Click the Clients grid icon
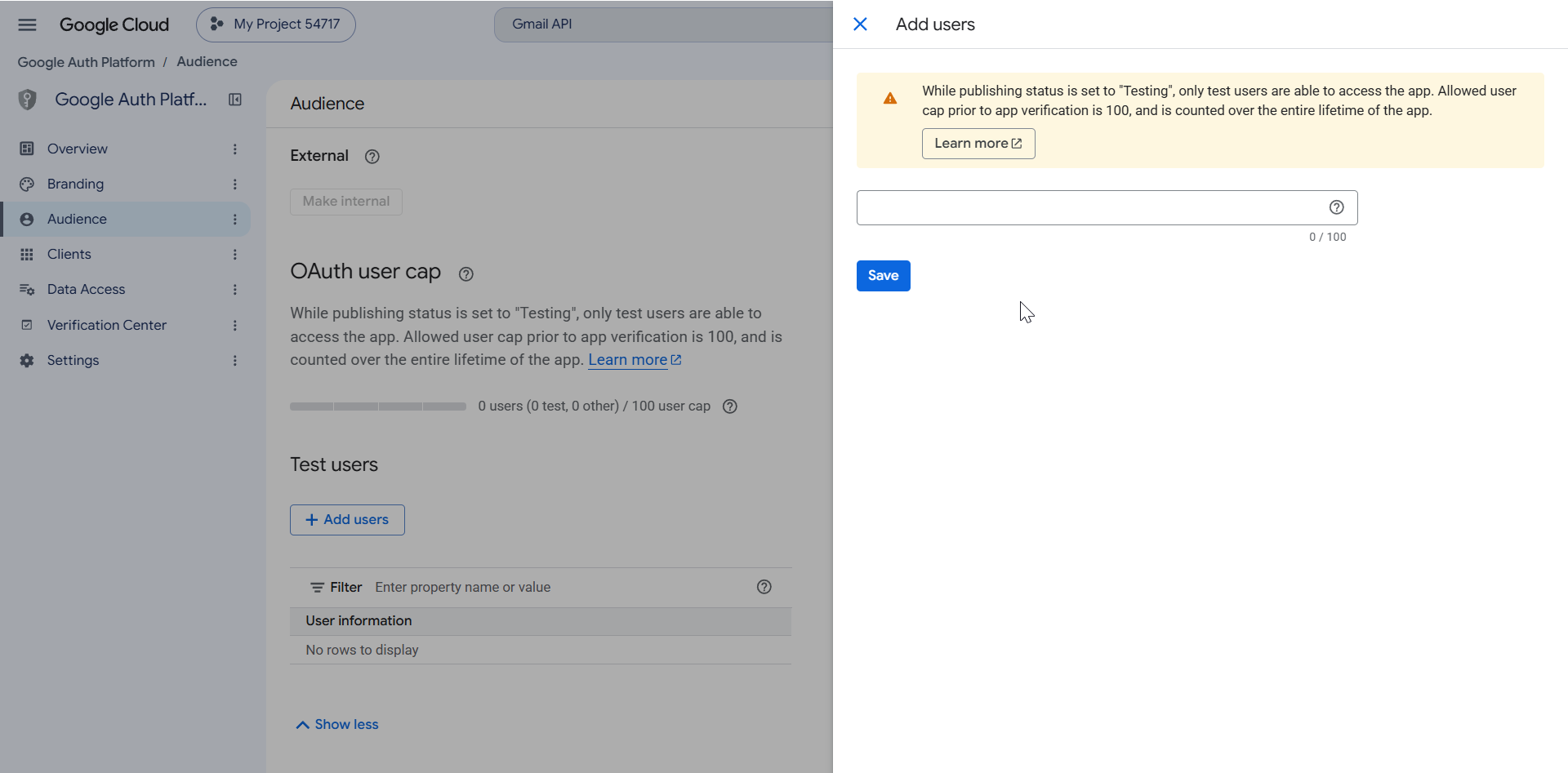This screenshot has width=1568, height=773. 27,254
